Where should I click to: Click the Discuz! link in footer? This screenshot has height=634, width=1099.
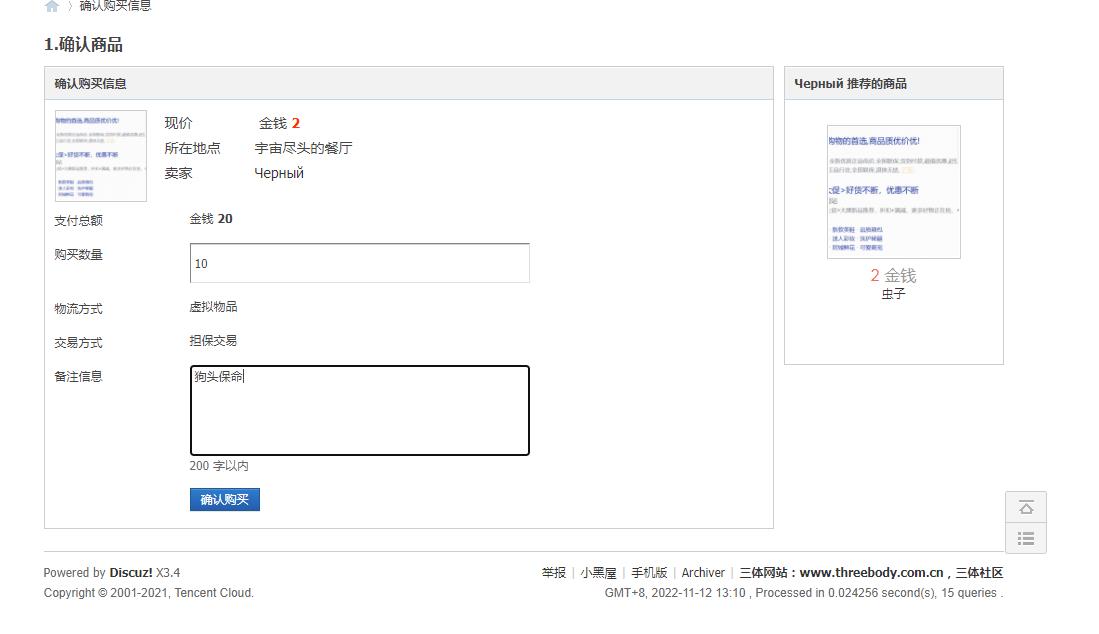(x=131, y=573)
